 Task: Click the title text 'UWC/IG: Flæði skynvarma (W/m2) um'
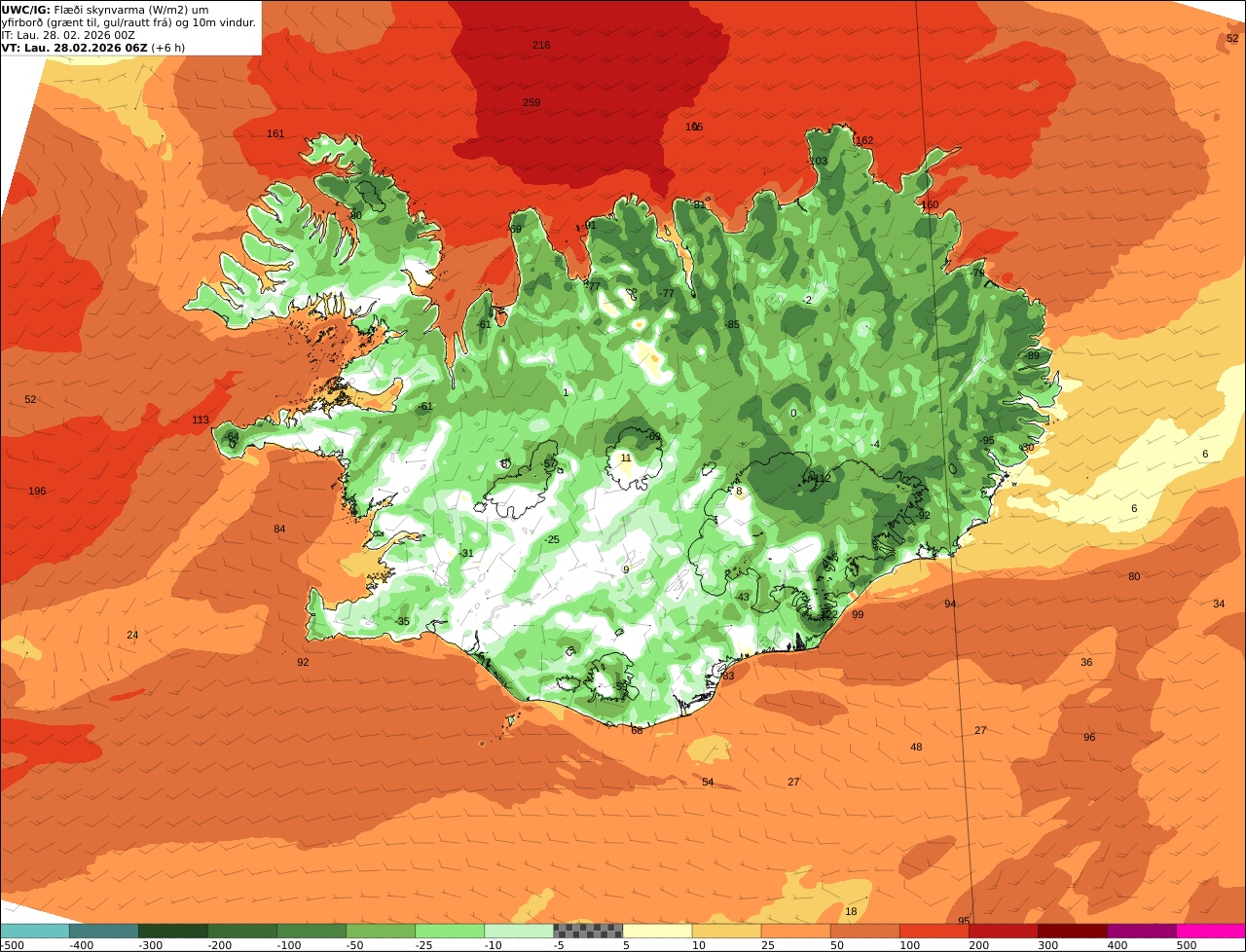104,10
